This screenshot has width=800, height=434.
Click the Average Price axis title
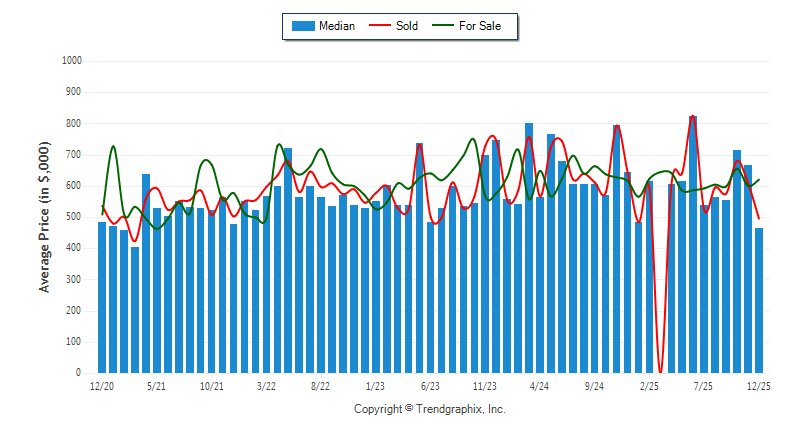(44, 217)
